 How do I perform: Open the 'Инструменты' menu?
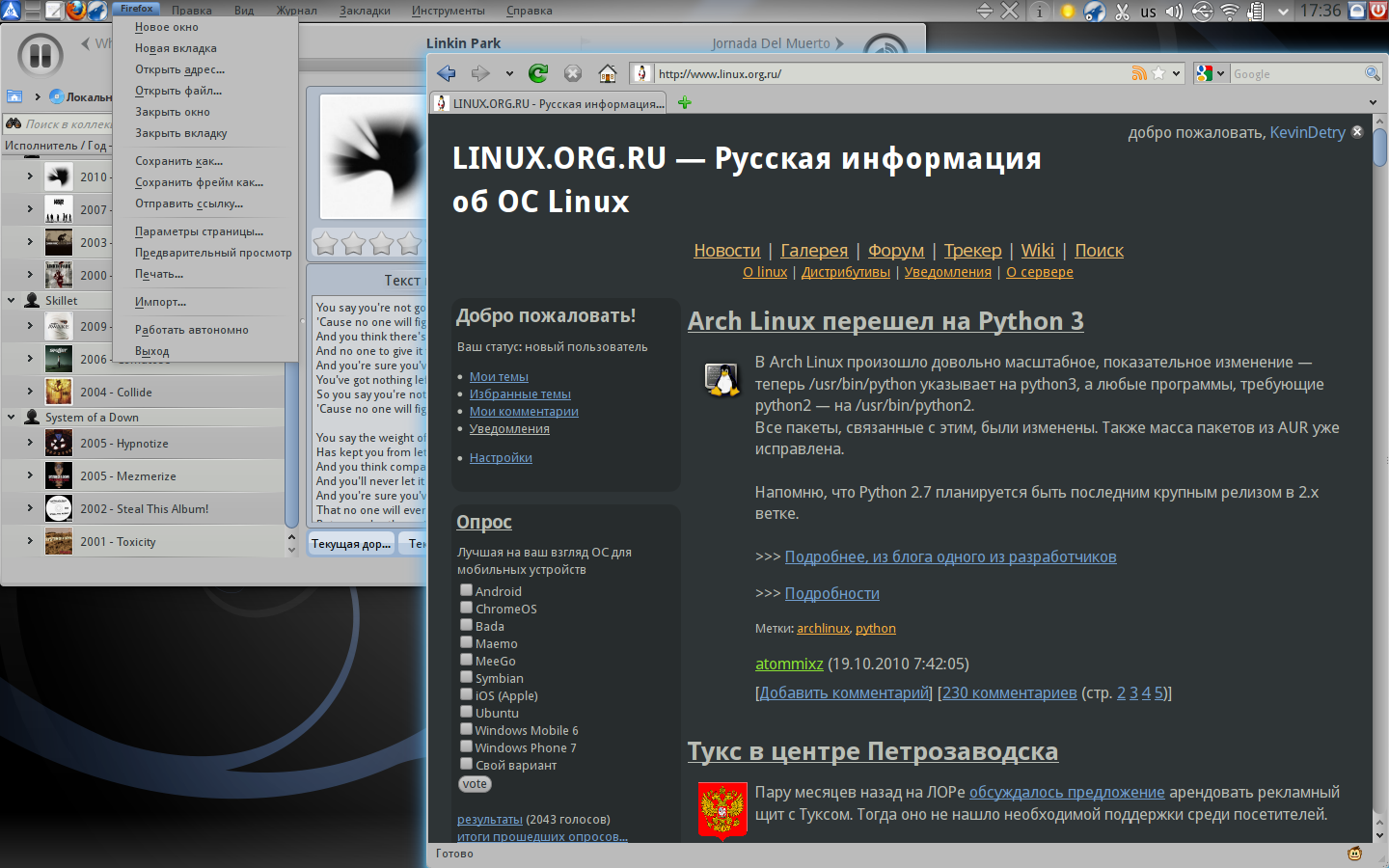tap(448, 11)
